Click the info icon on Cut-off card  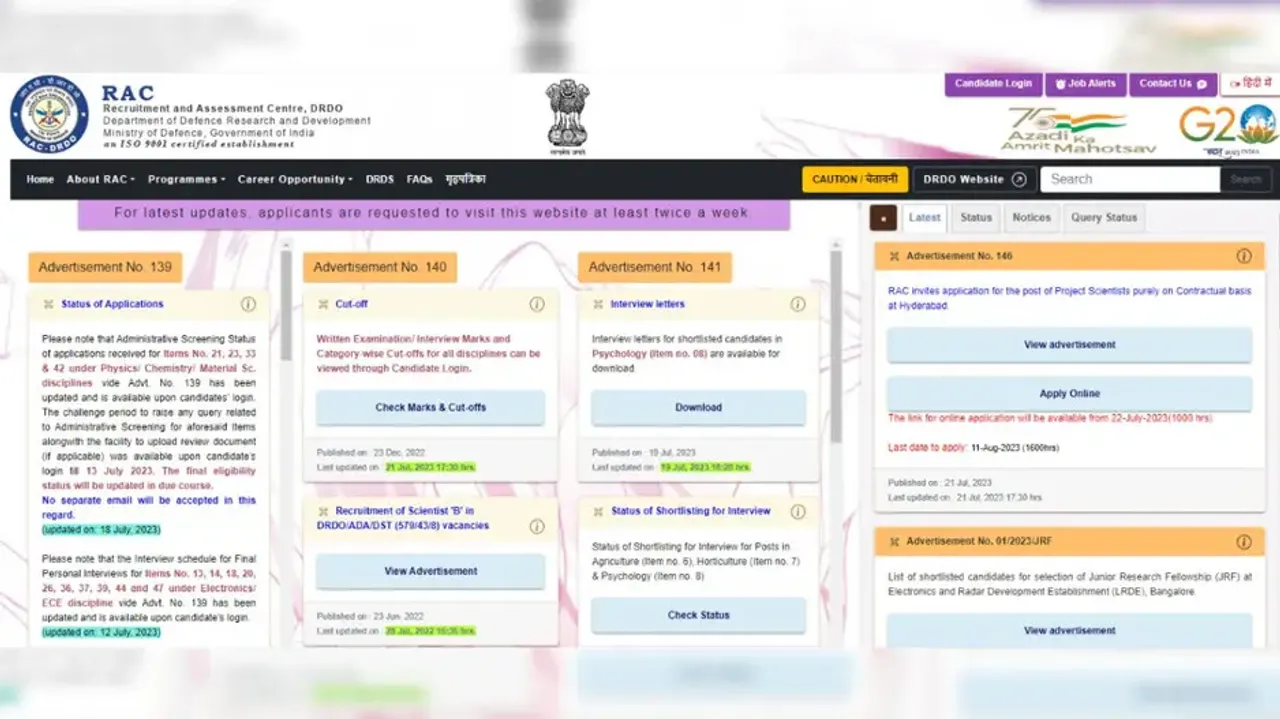[x=537, y=304]
